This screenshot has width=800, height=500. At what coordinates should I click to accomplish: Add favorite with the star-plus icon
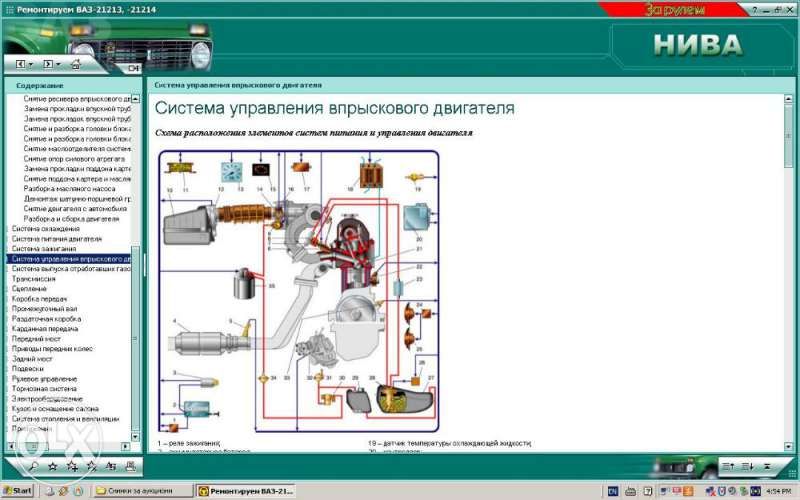[x=72, y=466]
